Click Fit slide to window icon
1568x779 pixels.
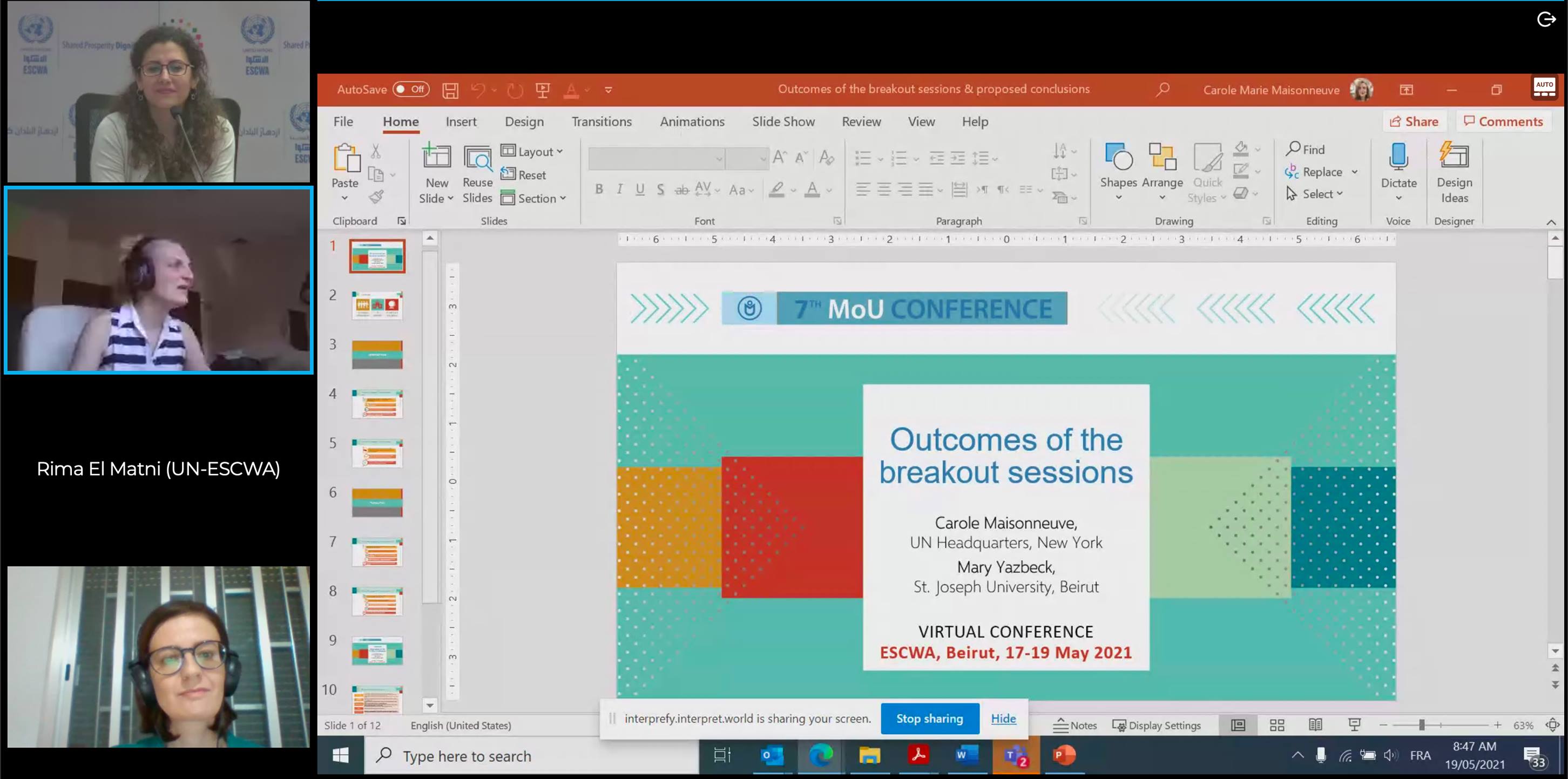[1553, 726]
